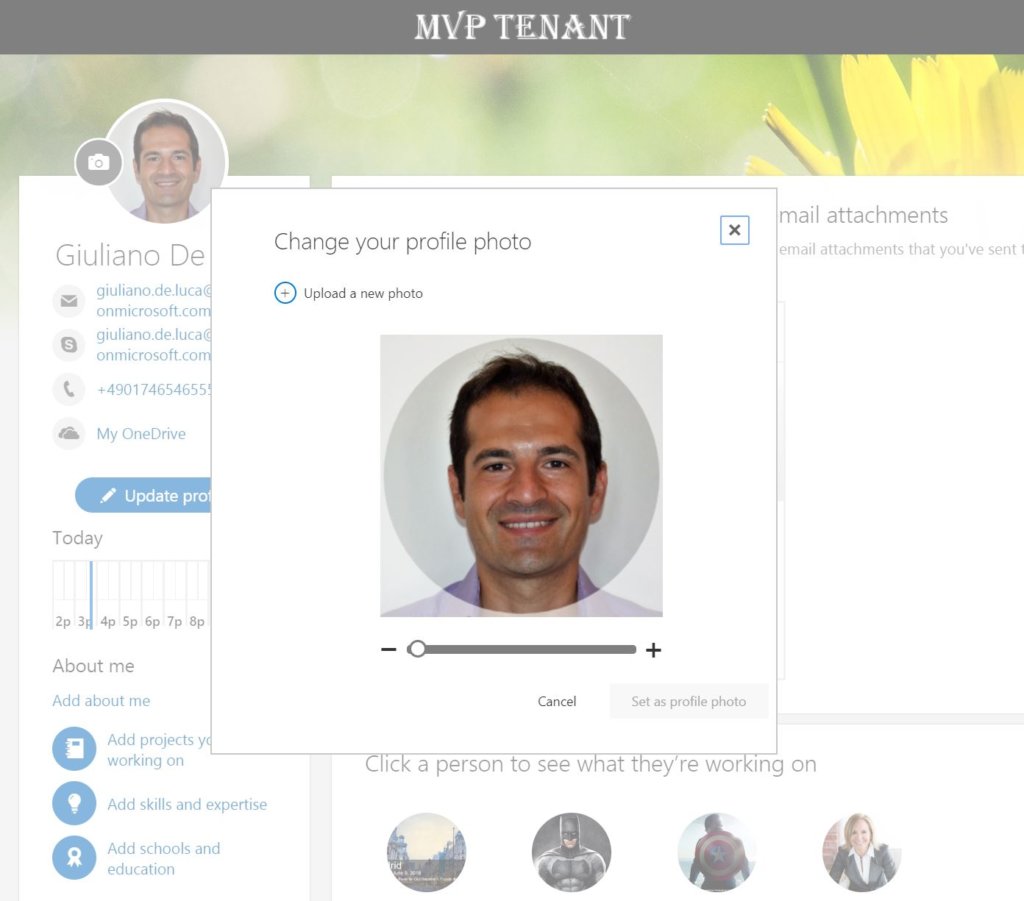Image resolution: width=1024 pixels, height=901 pixels.
Task: Select the Batman profile thumbnail
Action: [x=571, y=852]
